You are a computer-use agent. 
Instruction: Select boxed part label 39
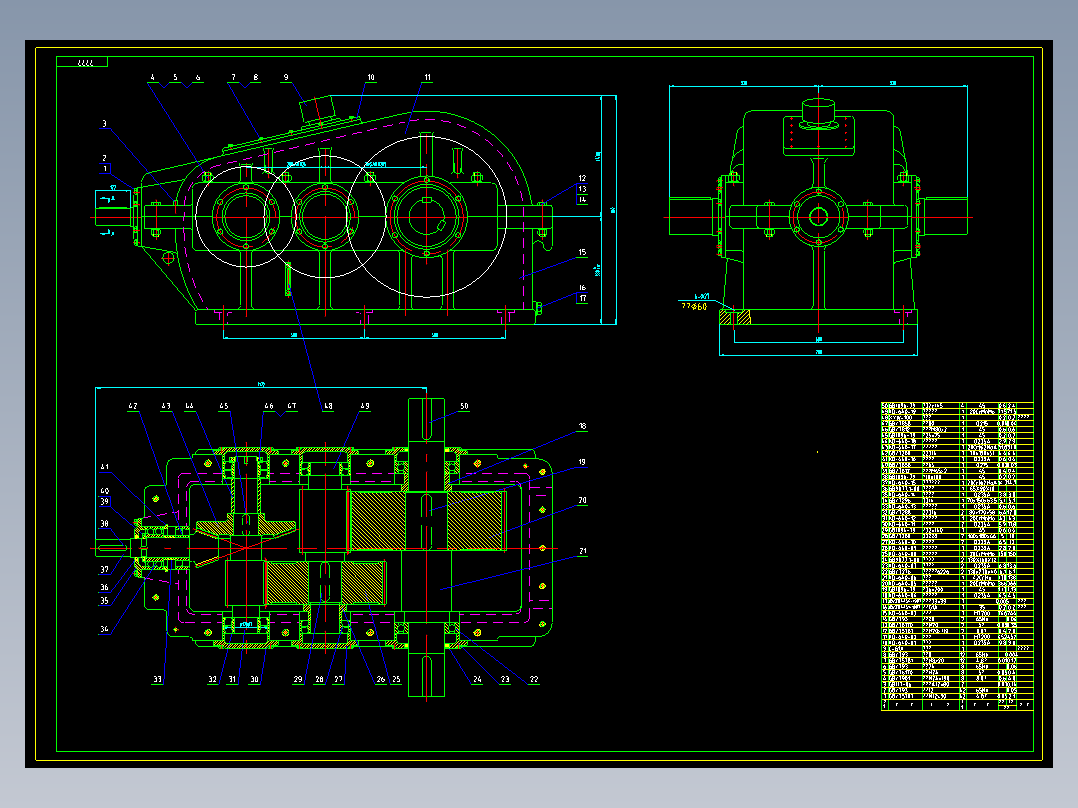pos(104,501)
